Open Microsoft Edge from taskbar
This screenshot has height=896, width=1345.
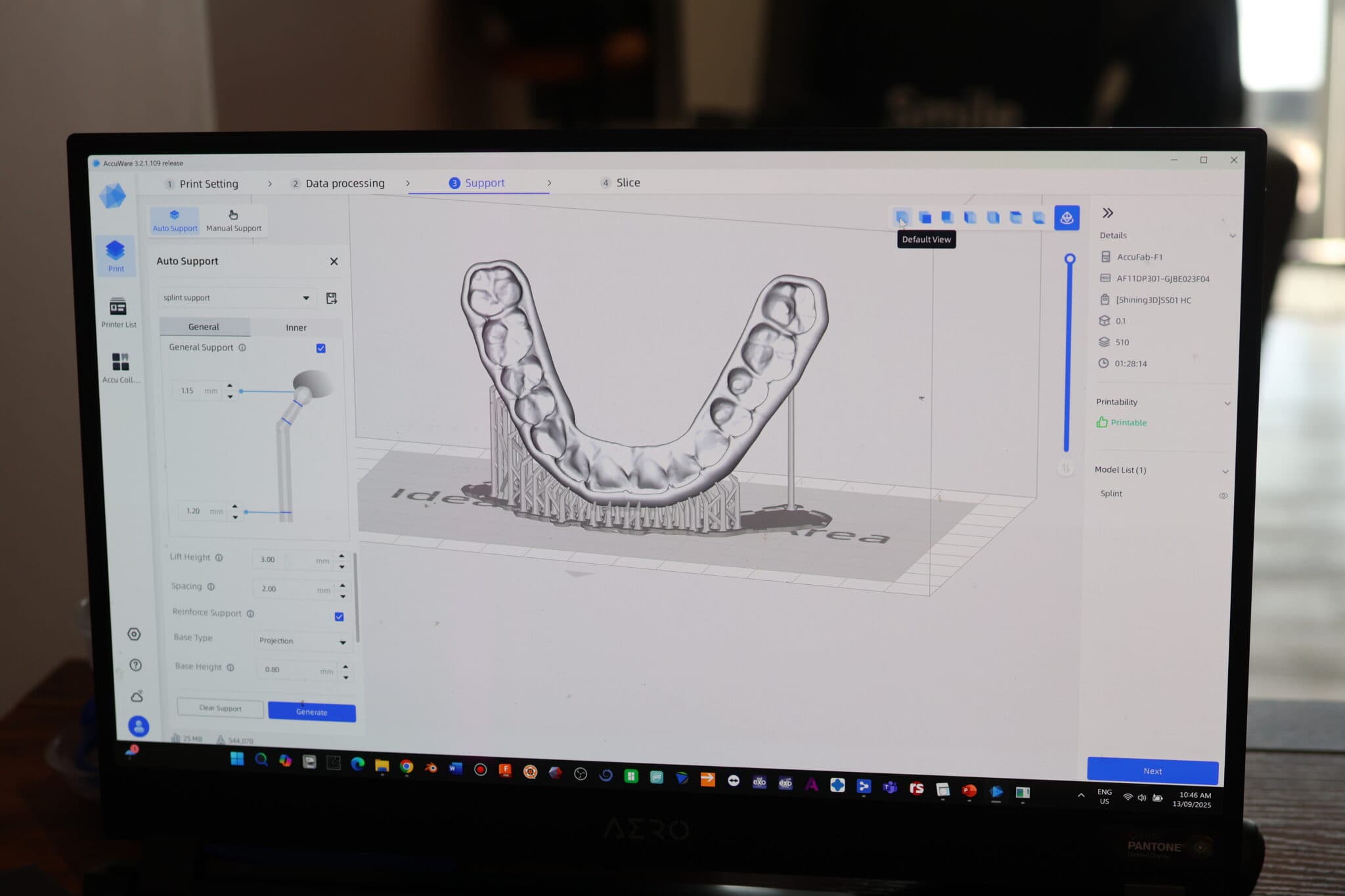point(357,763)
